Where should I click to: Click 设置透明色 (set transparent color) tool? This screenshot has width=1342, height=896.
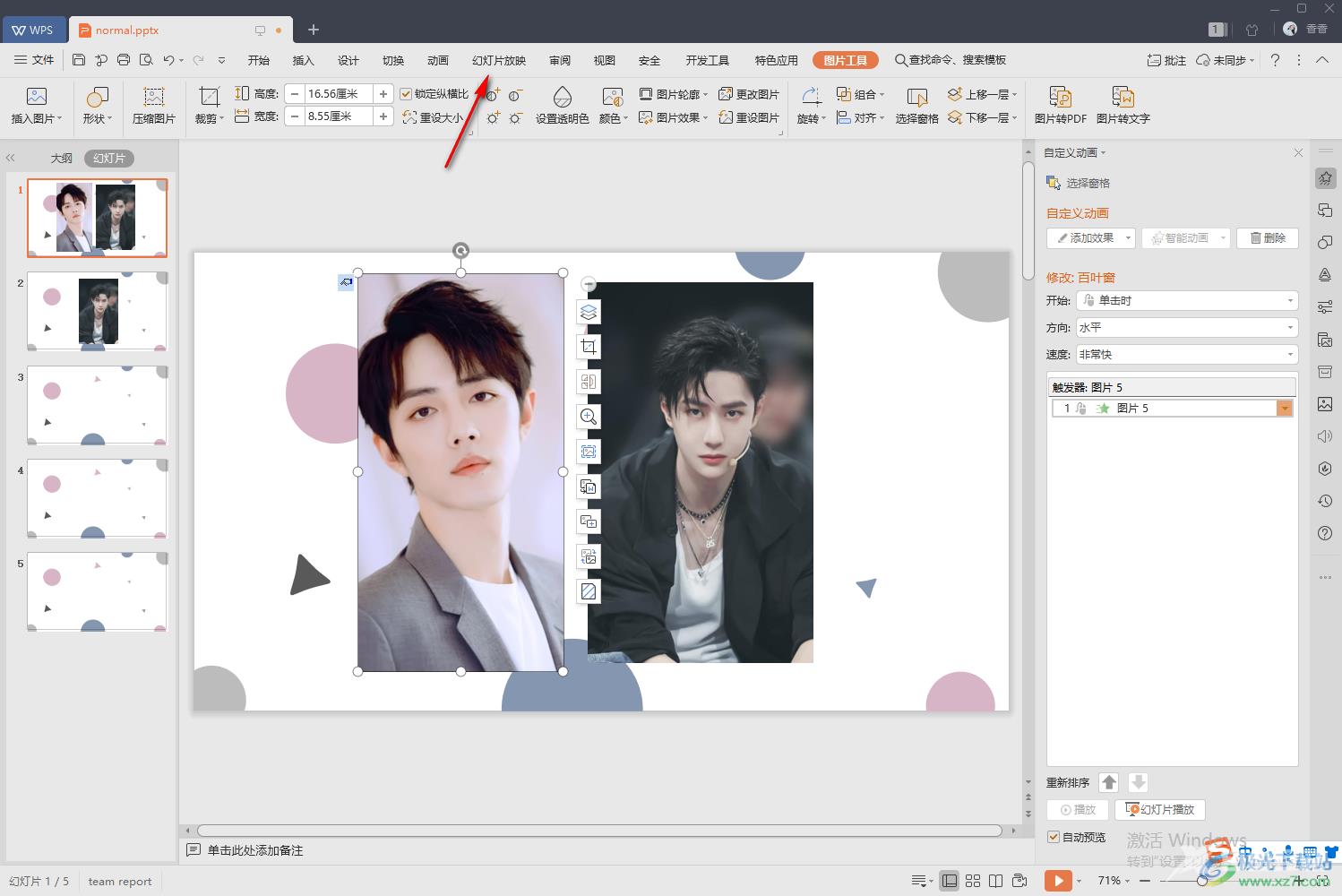[x=562, y=106]
